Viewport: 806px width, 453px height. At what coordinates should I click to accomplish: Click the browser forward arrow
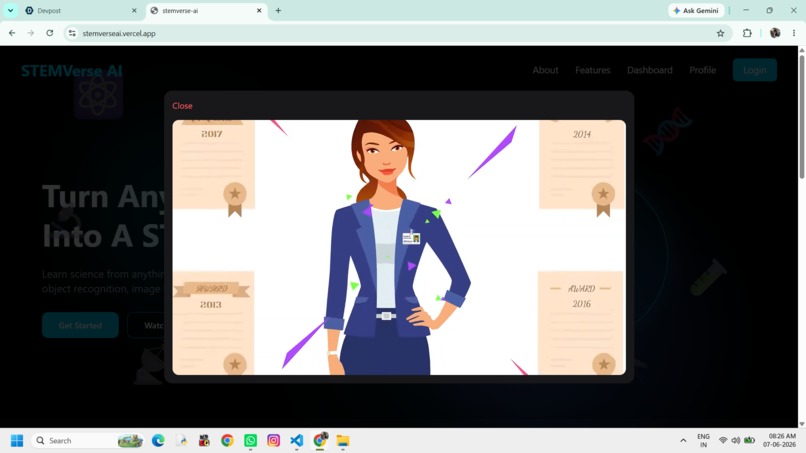tap(30, 33)
